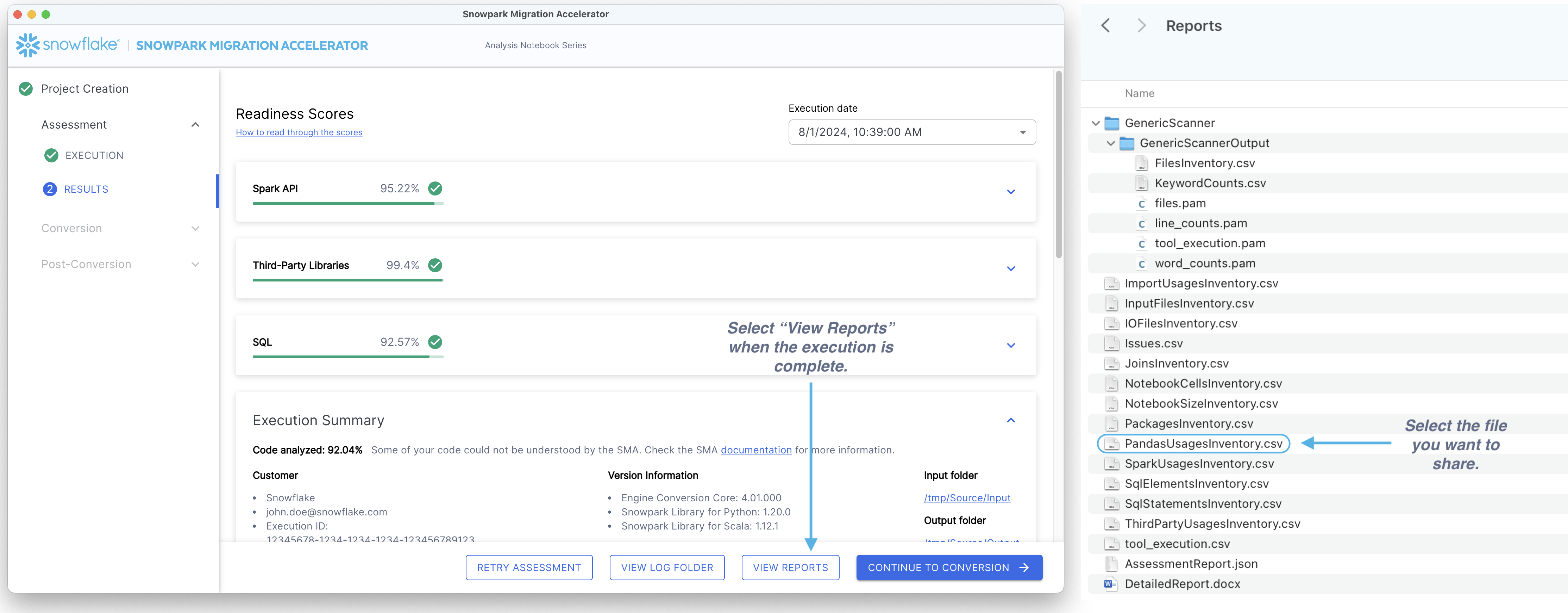Collapse the Assessment section in the sidebar
This screenshot has height=613, width=1568.
pos(195,124)
